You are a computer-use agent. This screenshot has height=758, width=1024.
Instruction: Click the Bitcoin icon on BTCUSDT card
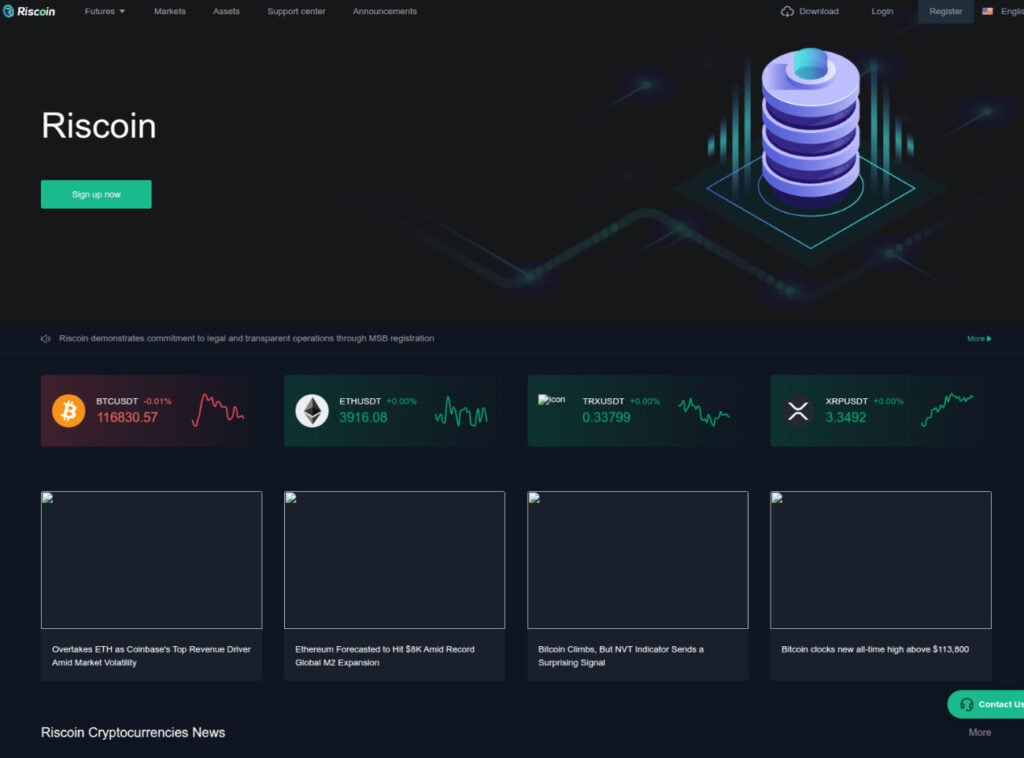(67, 411)
